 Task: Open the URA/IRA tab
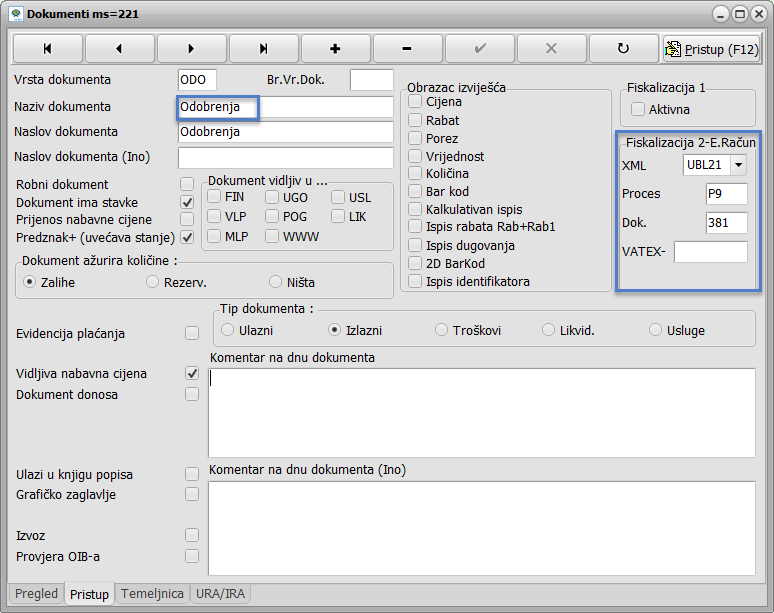221,594
